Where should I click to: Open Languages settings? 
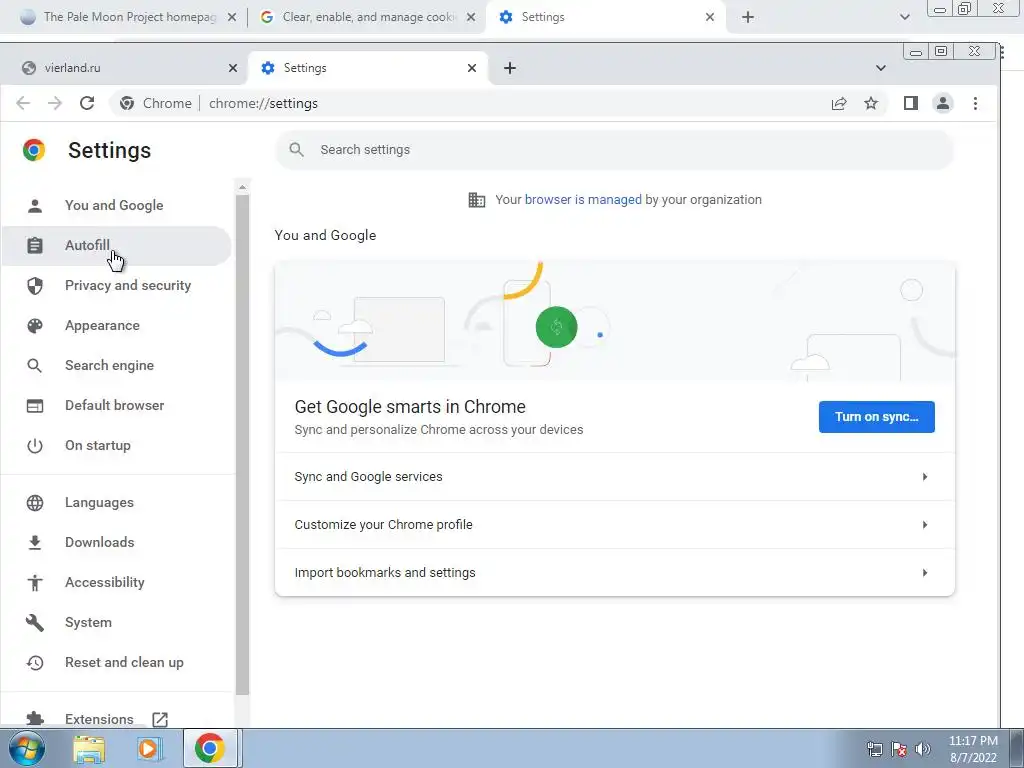116,503
